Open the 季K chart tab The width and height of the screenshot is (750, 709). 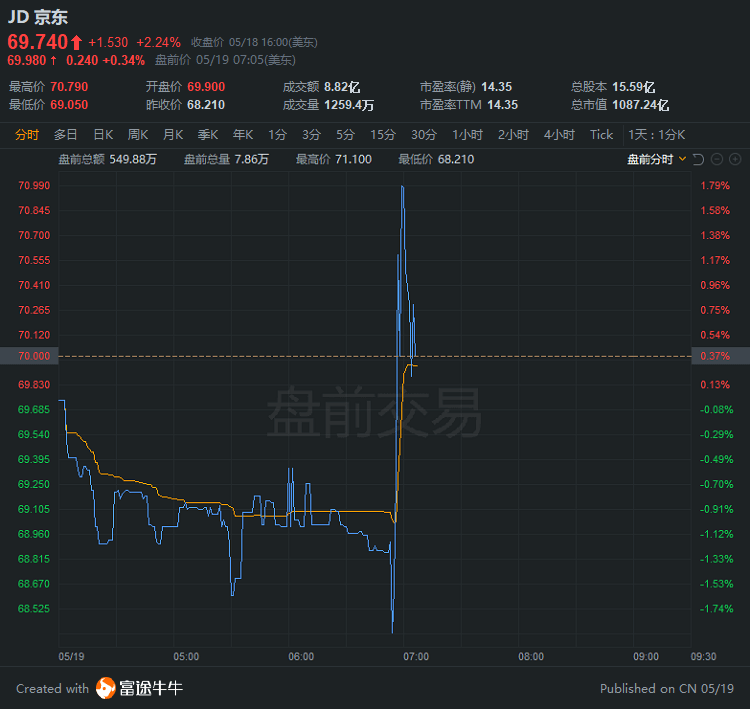pos(208,135)
